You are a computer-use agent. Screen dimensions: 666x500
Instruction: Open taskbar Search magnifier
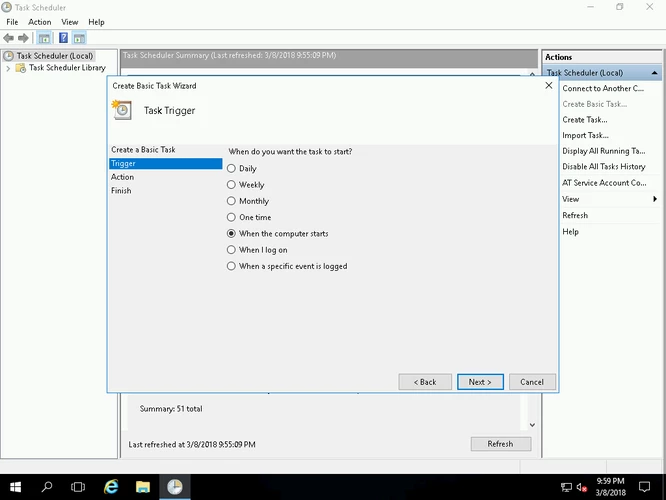pyautogui.click(x=47, y=487)
